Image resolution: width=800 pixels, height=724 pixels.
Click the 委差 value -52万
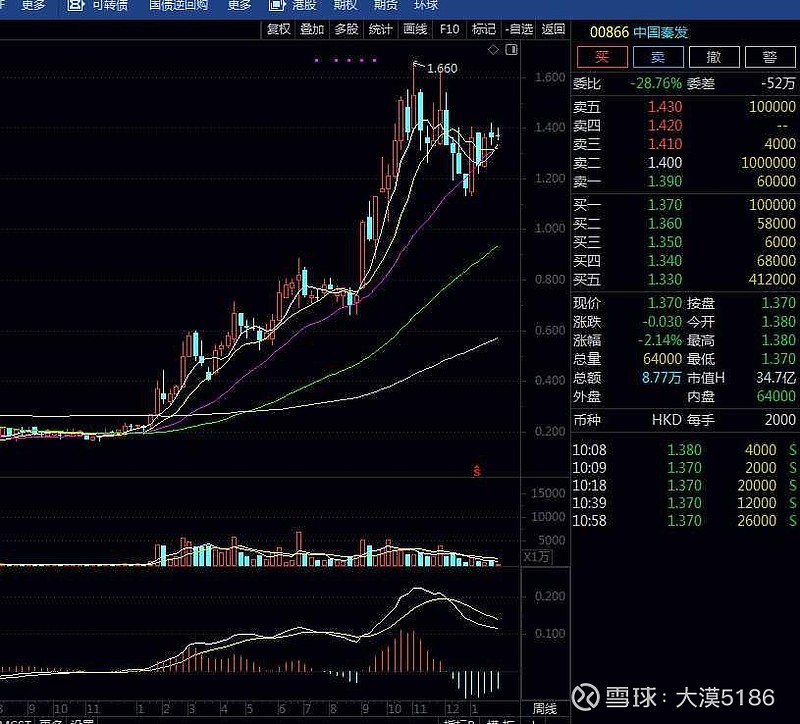coord(778,84)
